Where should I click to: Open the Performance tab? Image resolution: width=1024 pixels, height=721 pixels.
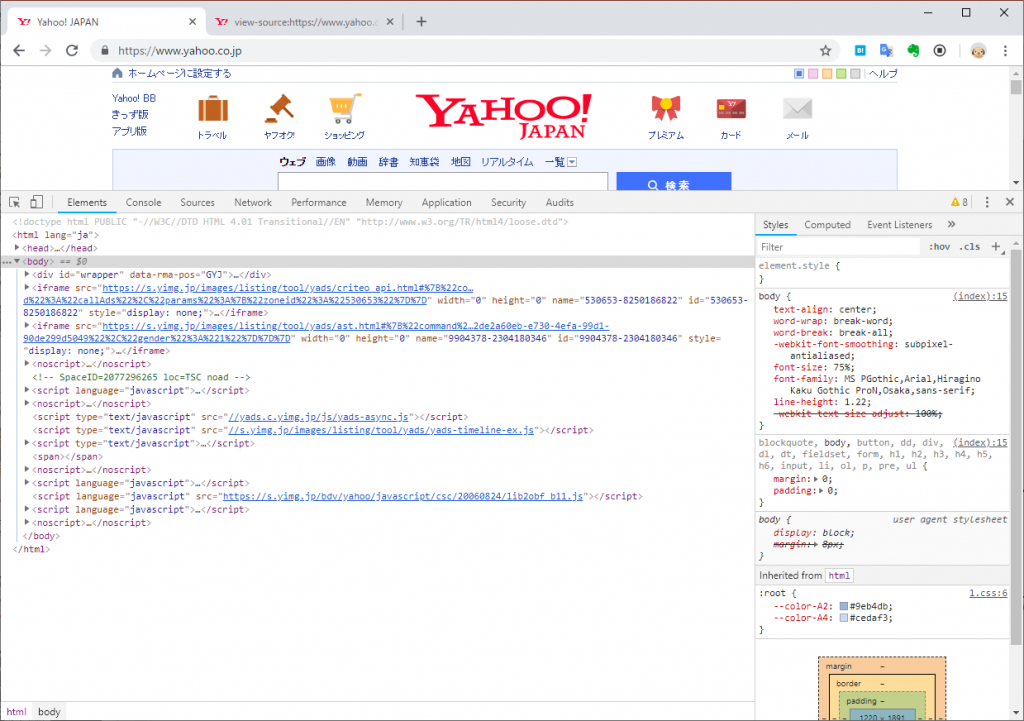pos(319,202)
